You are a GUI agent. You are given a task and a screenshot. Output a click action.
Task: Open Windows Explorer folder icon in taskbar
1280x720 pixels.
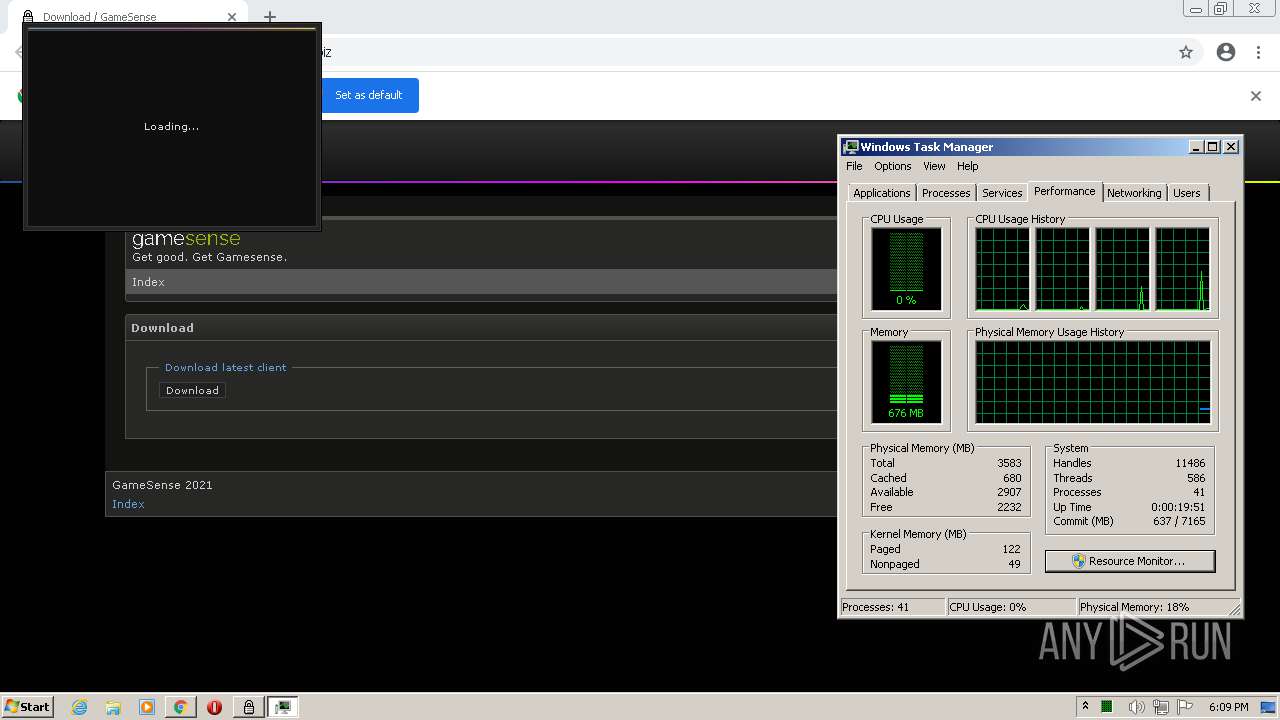click(113, 707)
